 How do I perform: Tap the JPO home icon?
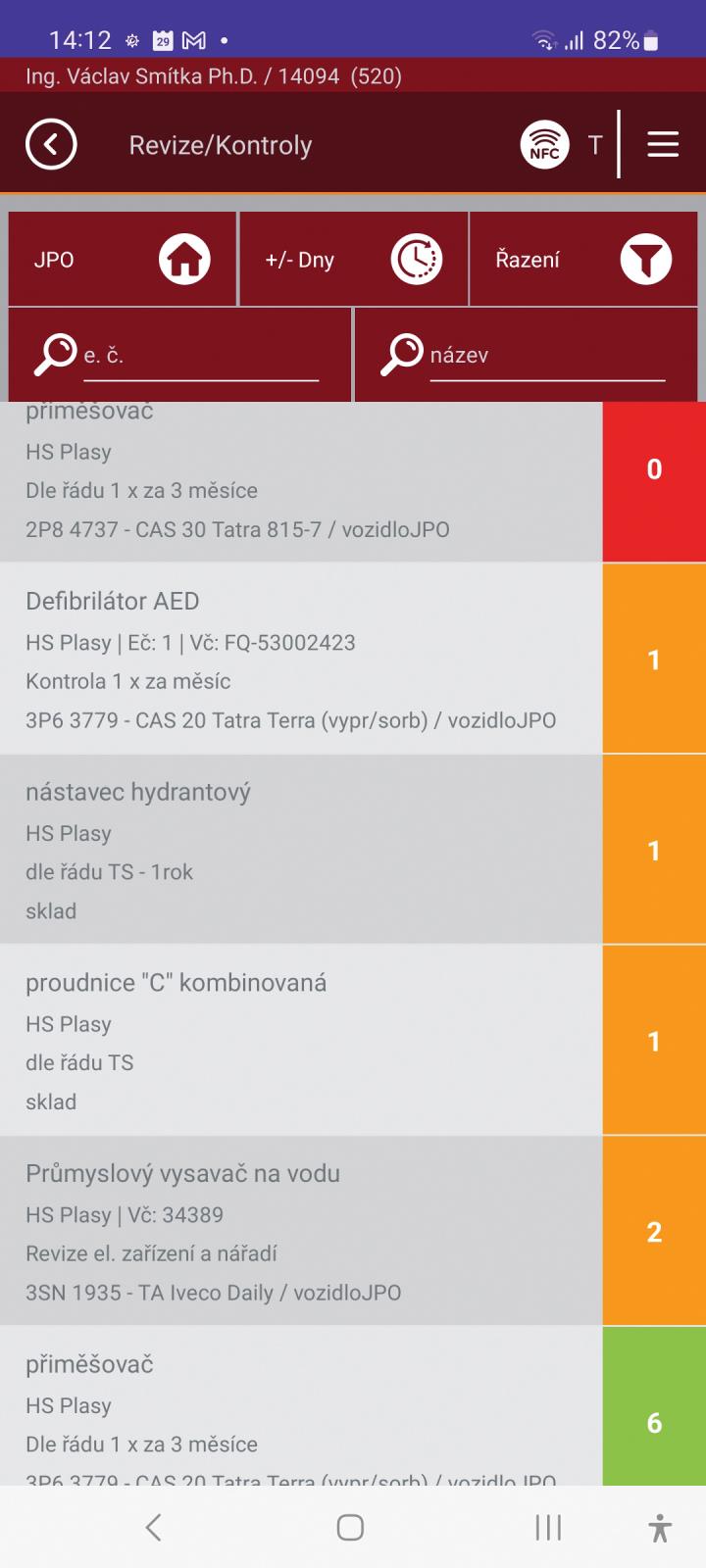click(x=184, y=260)
